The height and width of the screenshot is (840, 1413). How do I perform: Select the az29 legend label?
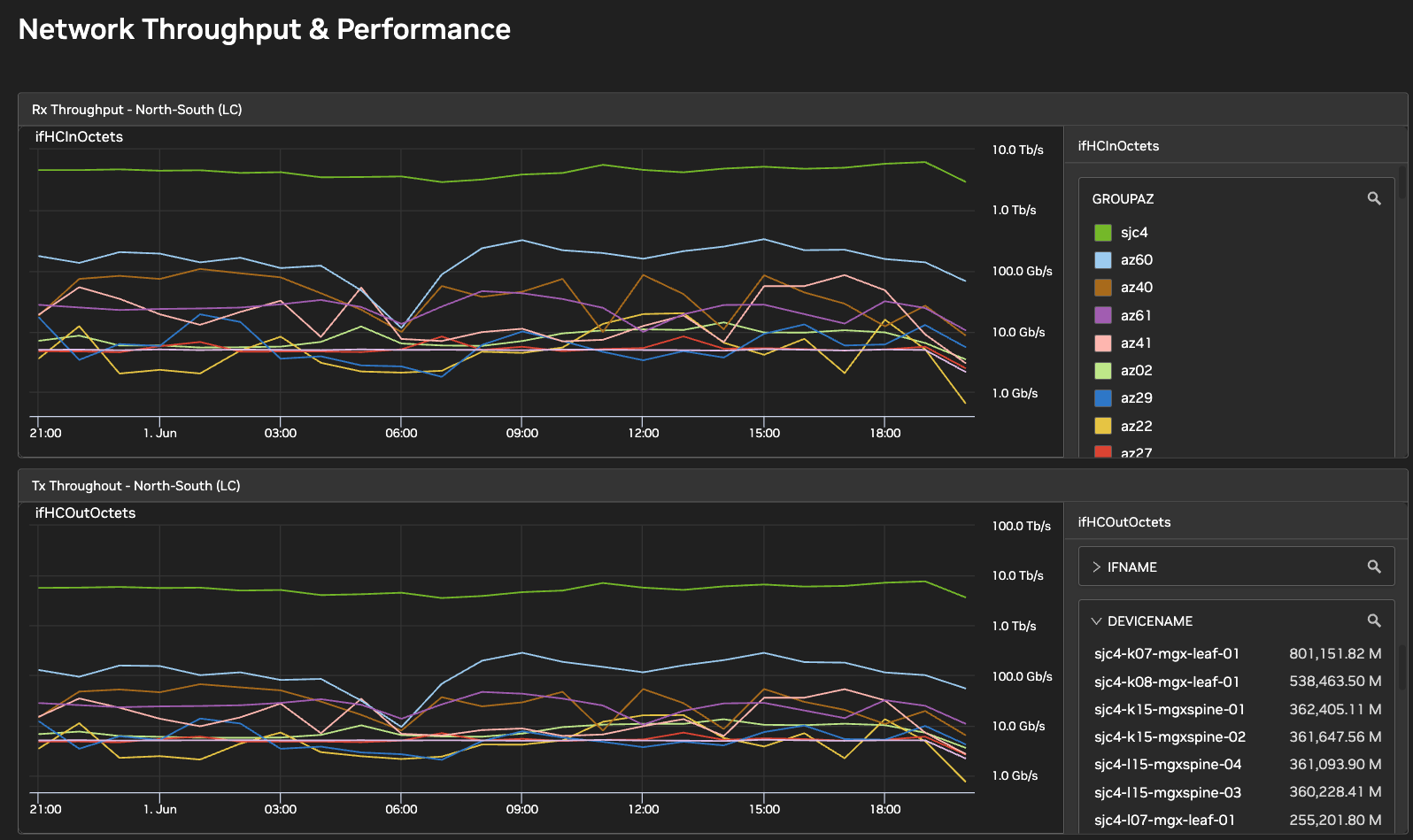click(1137, 398)
